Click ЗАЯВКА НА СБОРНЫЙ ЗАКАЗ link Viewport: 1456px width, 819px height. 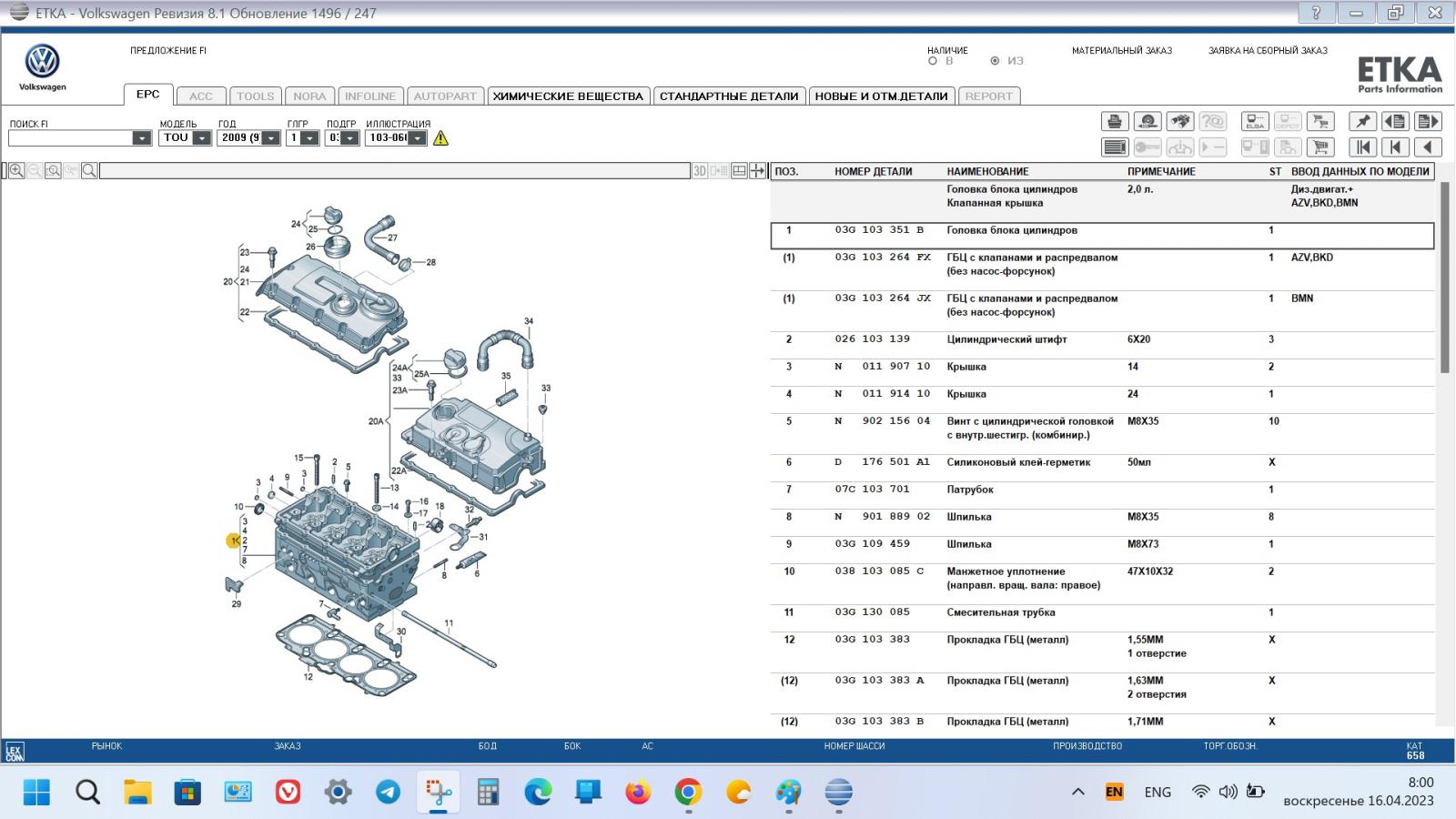1268,51
